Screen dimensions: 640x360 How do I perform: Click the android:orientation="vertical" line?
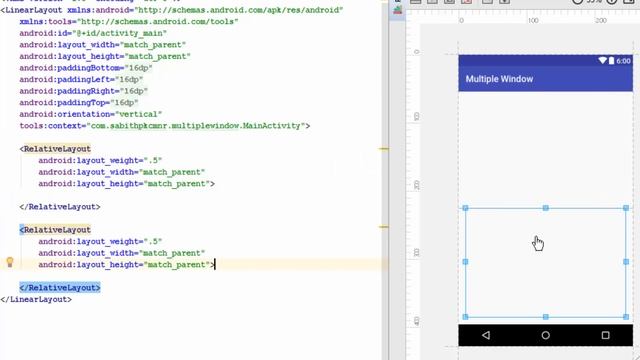pos(91,114)
